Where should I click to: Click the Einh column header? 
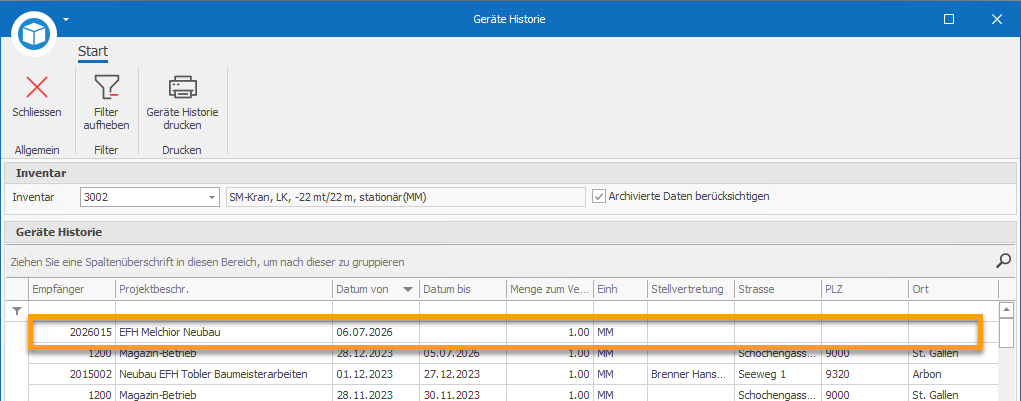coord(620,289)
